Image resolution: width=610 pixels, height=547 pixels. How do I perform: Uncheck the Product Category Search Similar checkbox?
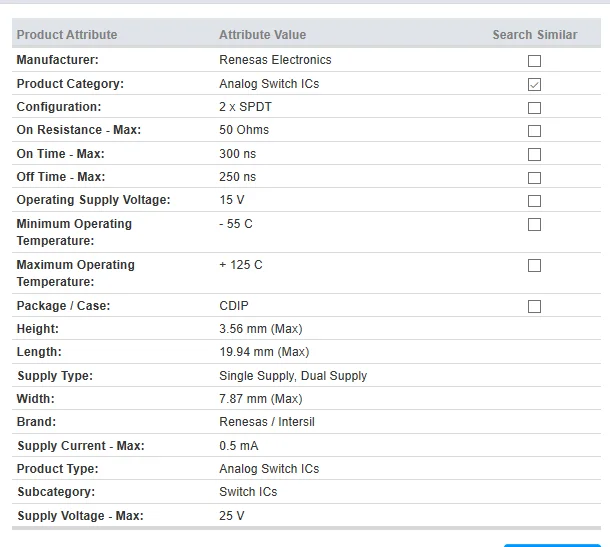[534, 84]
